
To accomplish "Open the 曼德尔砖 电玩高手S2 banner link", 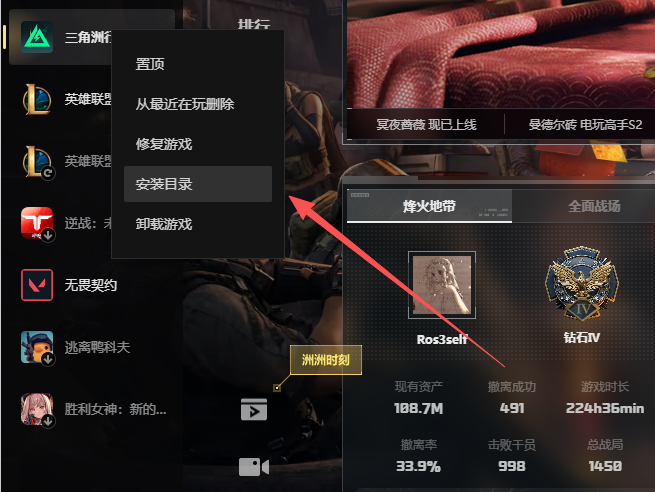I will [585, 124].
